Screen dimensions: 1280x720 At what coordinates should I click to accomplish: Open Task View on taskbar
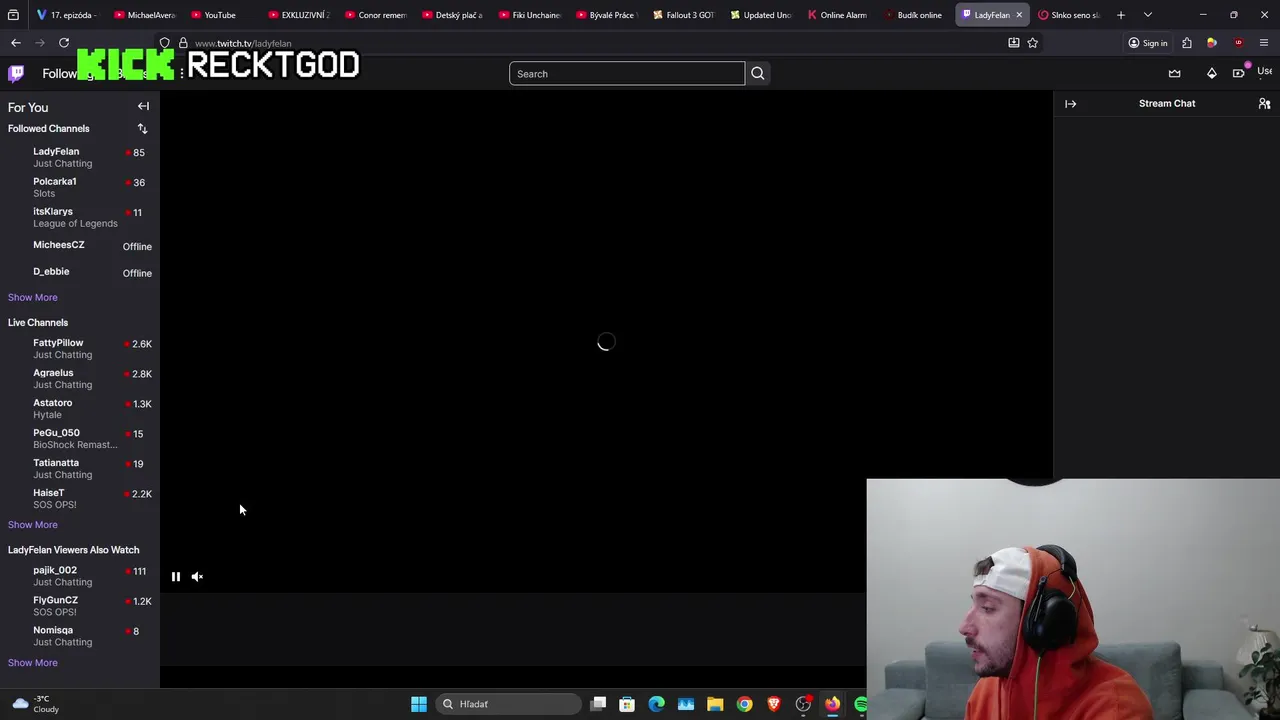coord(598,704)
